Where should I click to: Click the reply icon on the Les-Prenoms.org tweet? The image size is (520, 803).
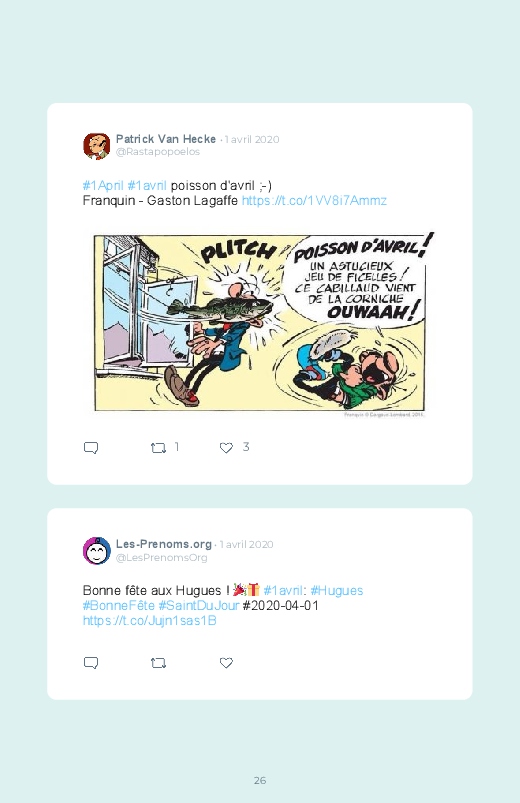point(91,663)
